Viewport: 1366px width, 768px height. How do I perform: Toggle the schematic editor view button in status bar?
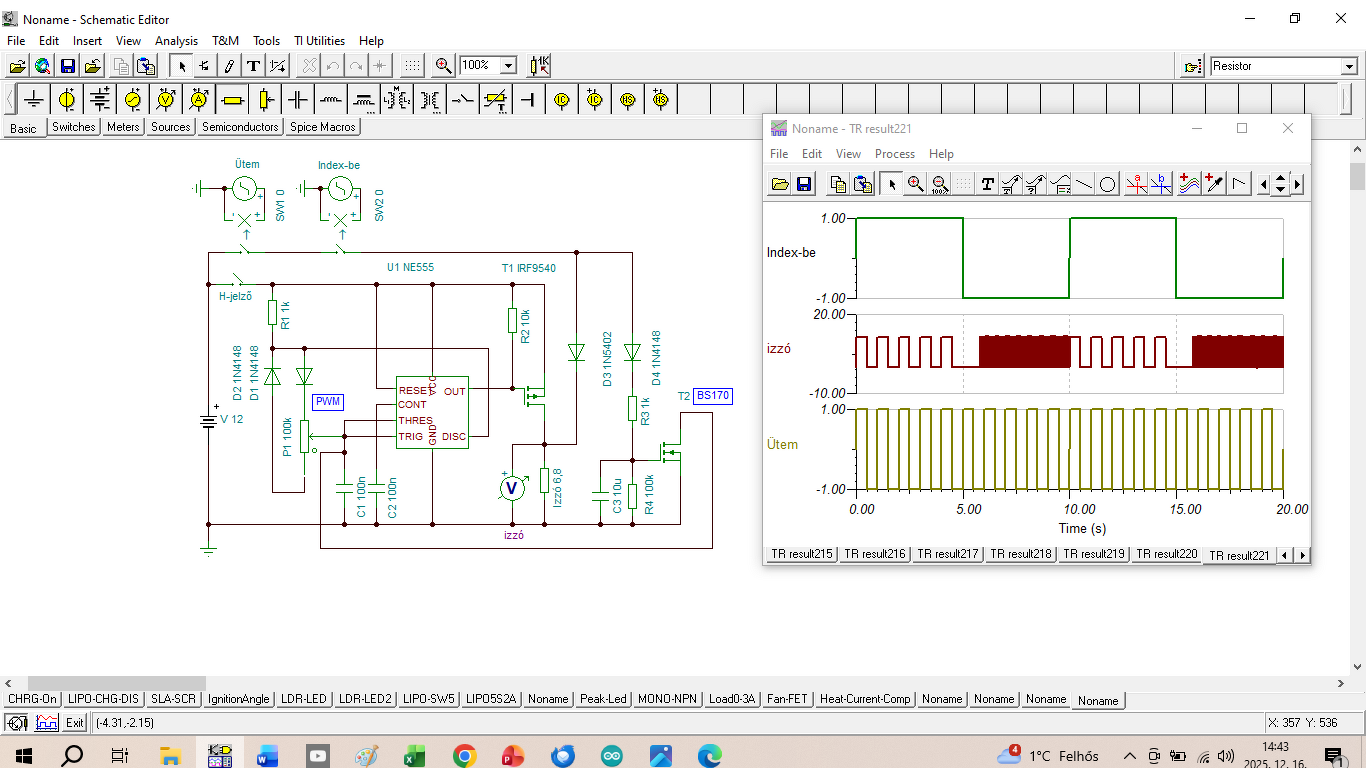tap(17, 723)
